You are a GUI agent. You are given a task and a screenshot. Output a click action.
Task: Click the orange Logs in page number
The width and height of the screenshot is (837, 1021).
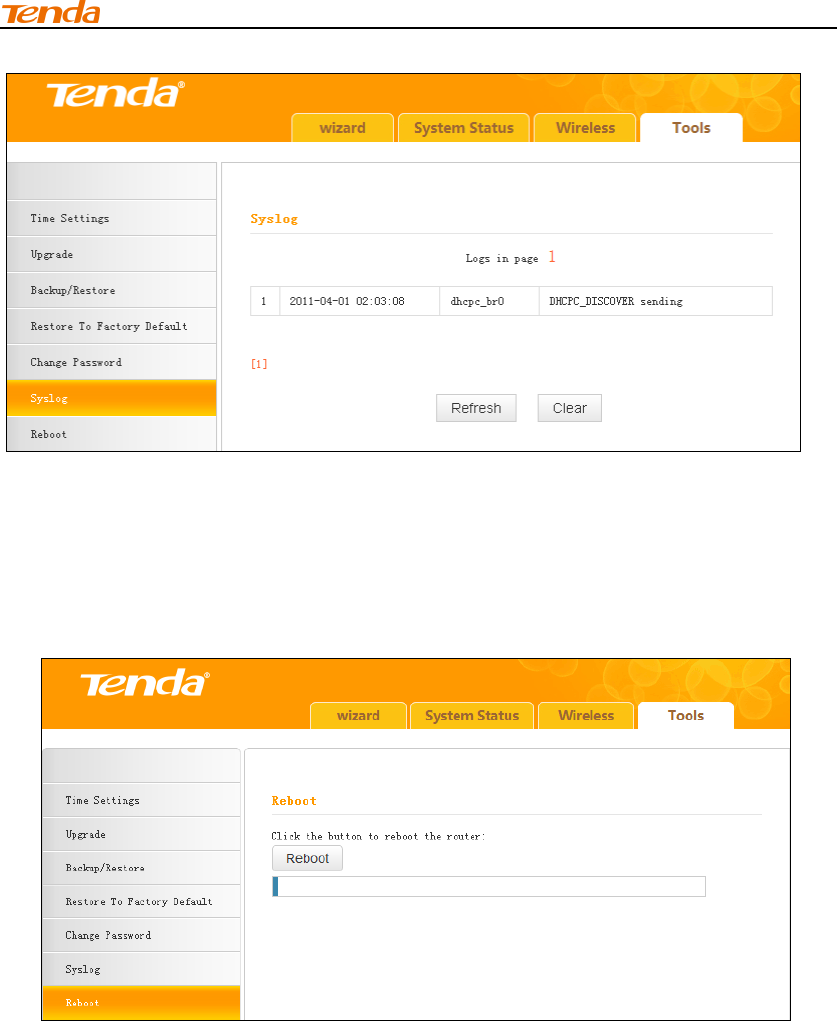(552, 257)
